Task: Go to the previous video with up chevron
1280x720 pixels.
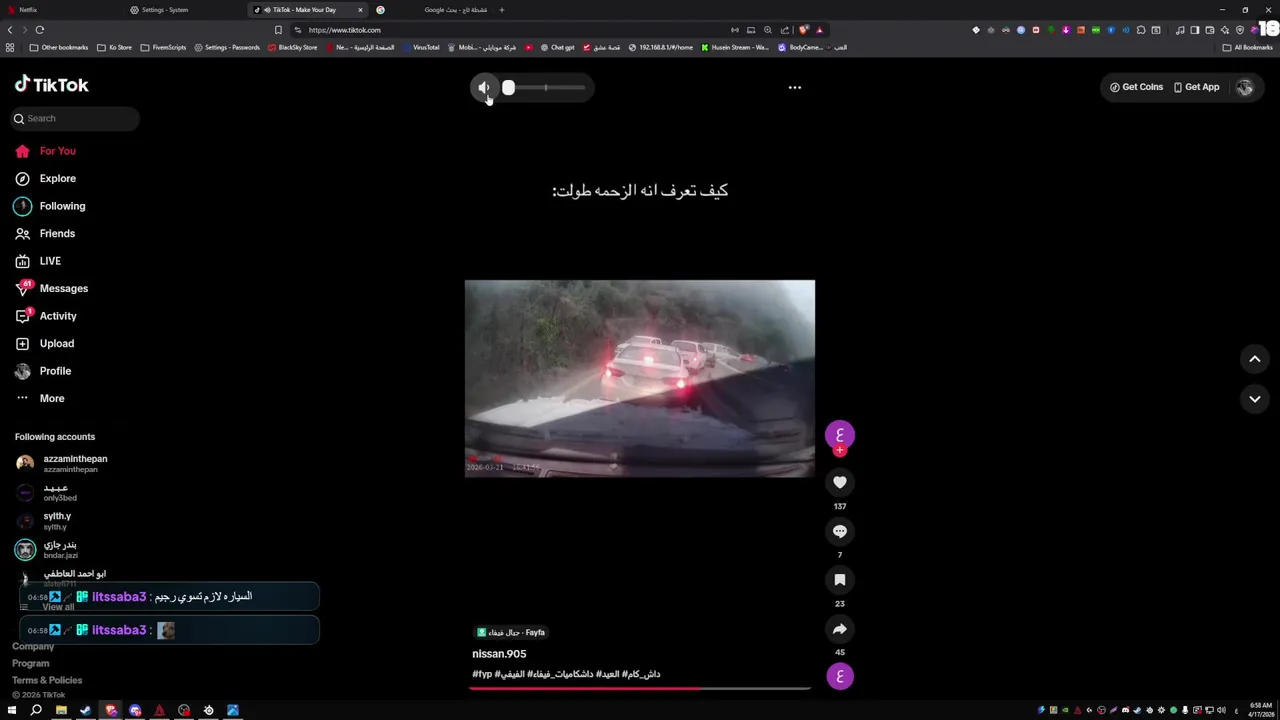Action: tap(1254, 359)
